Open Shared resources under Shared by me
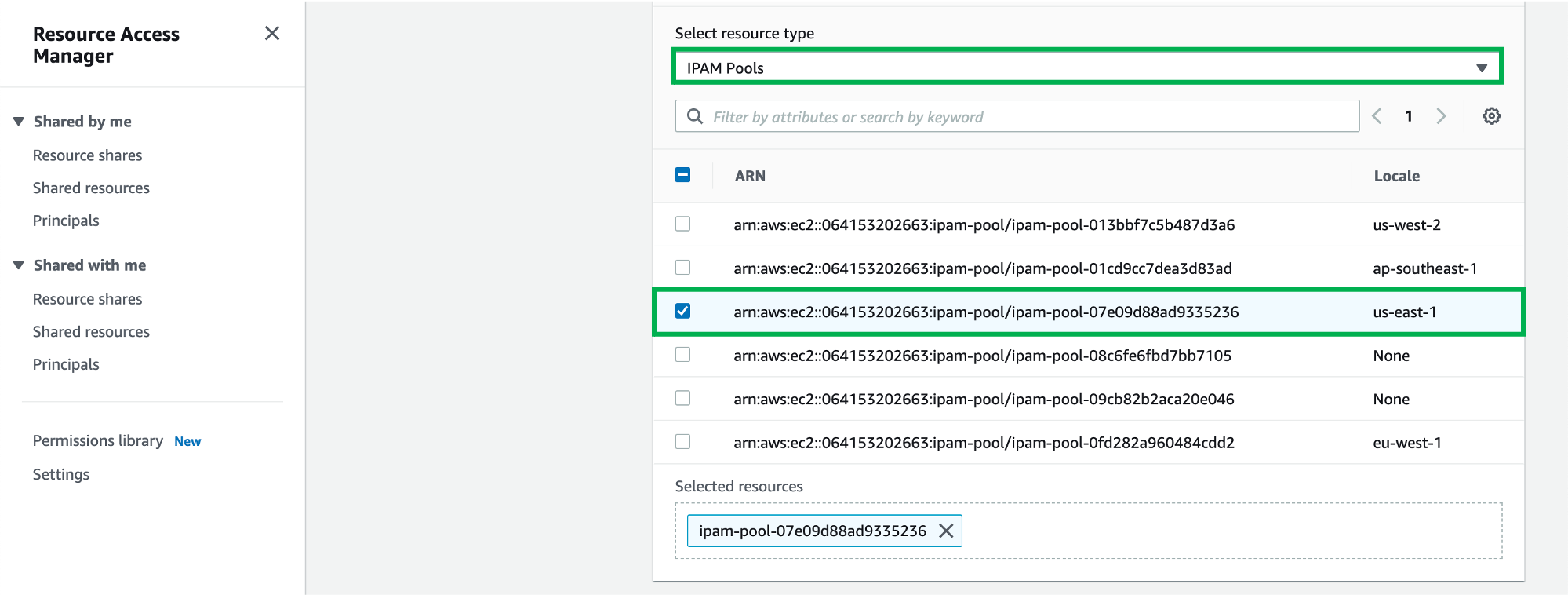This screenshot has height=595, width=1568. point(91,188)
